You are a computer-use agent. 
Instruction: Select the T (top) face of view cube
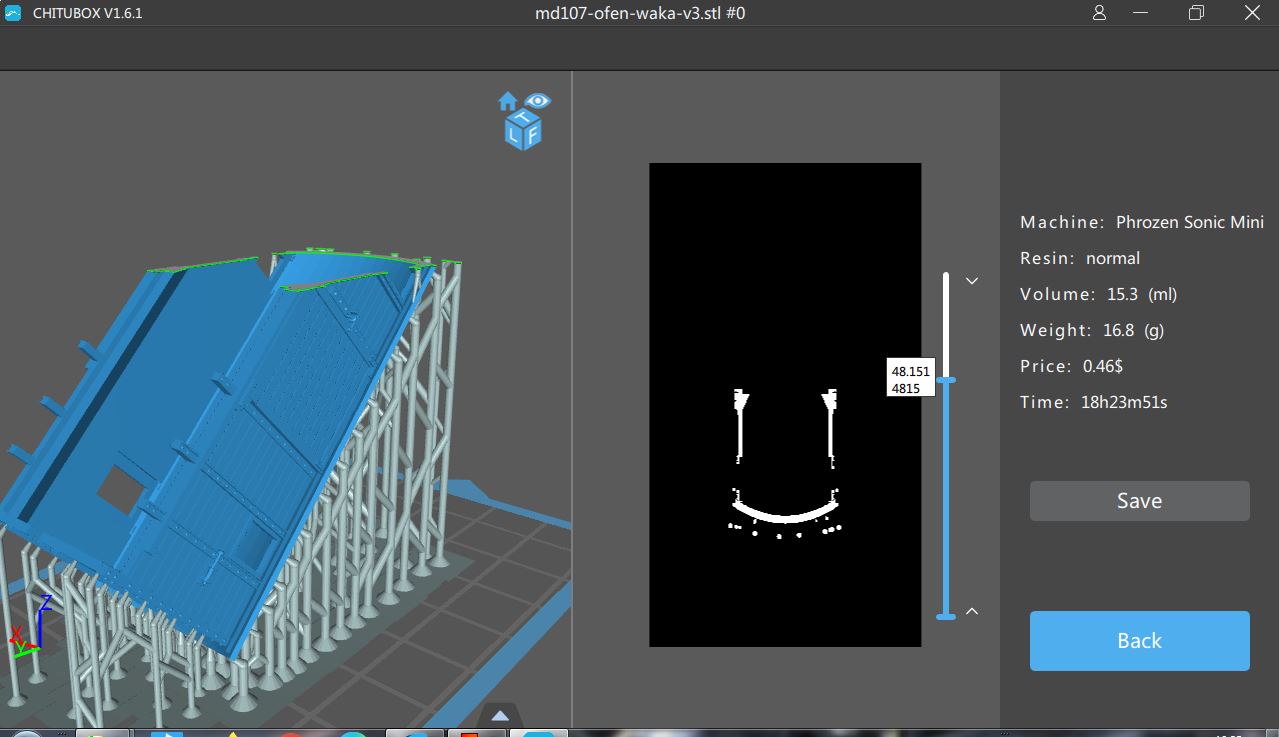523,119
